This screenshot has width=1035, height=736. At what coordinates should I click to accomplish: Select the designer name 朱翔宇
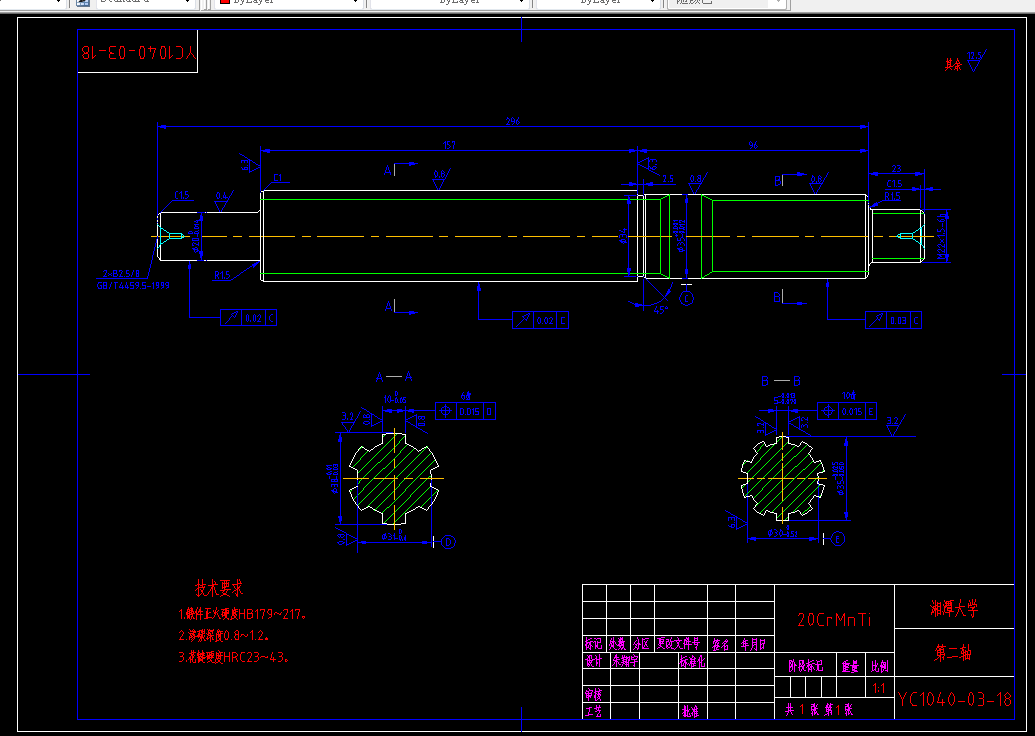tap(624, 661)
